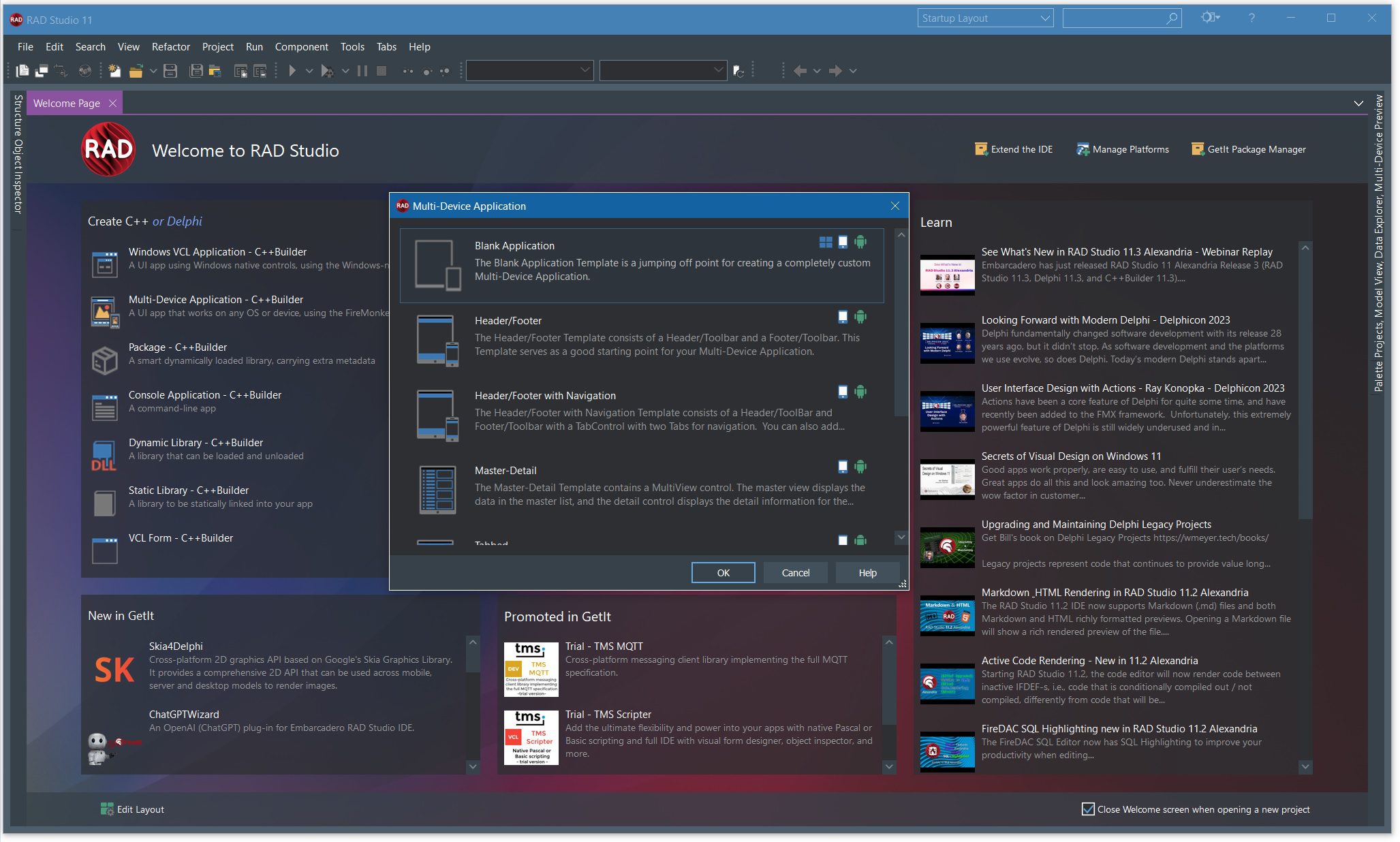Click the IDE search magnifier icon
The image size is (1400, 842).
1172,18
